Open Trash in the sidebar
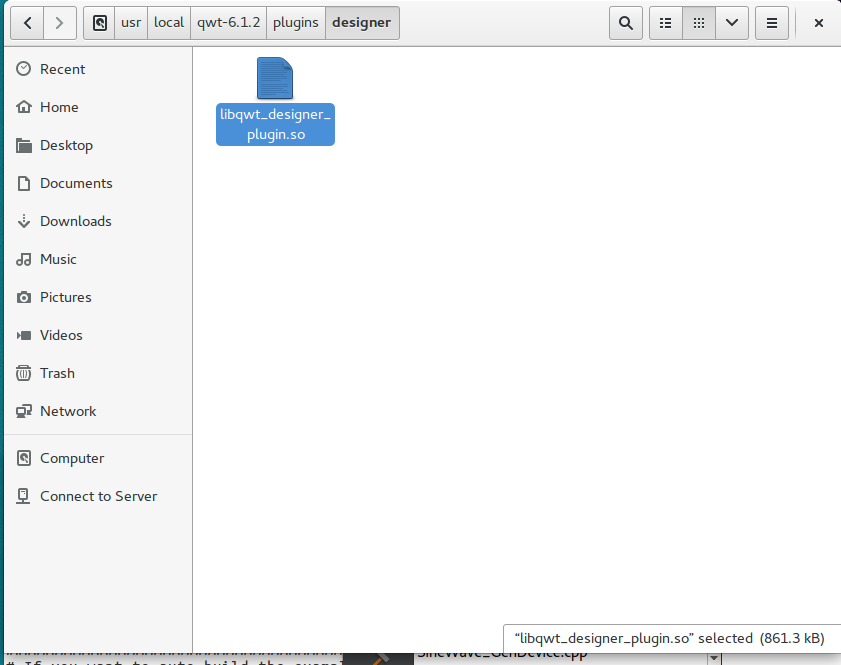Viewport: 841px width, 665px height. 98,373
